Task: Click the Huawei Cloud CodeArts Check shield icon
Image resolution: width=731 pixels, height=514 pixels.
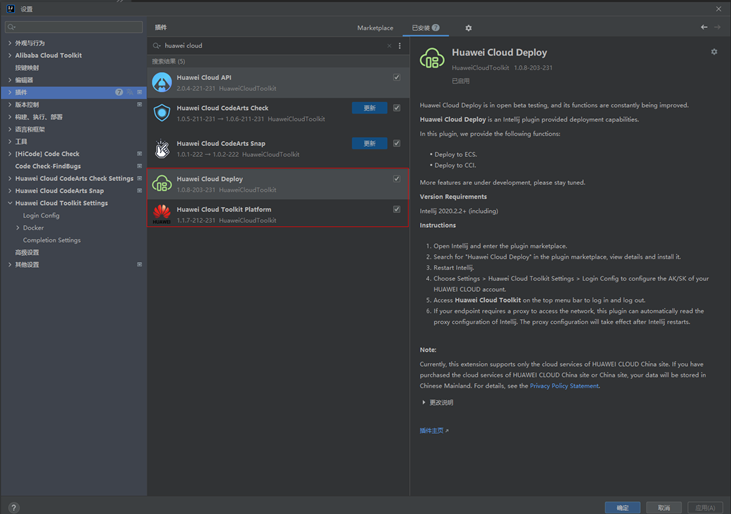Action: coord(162,113)
